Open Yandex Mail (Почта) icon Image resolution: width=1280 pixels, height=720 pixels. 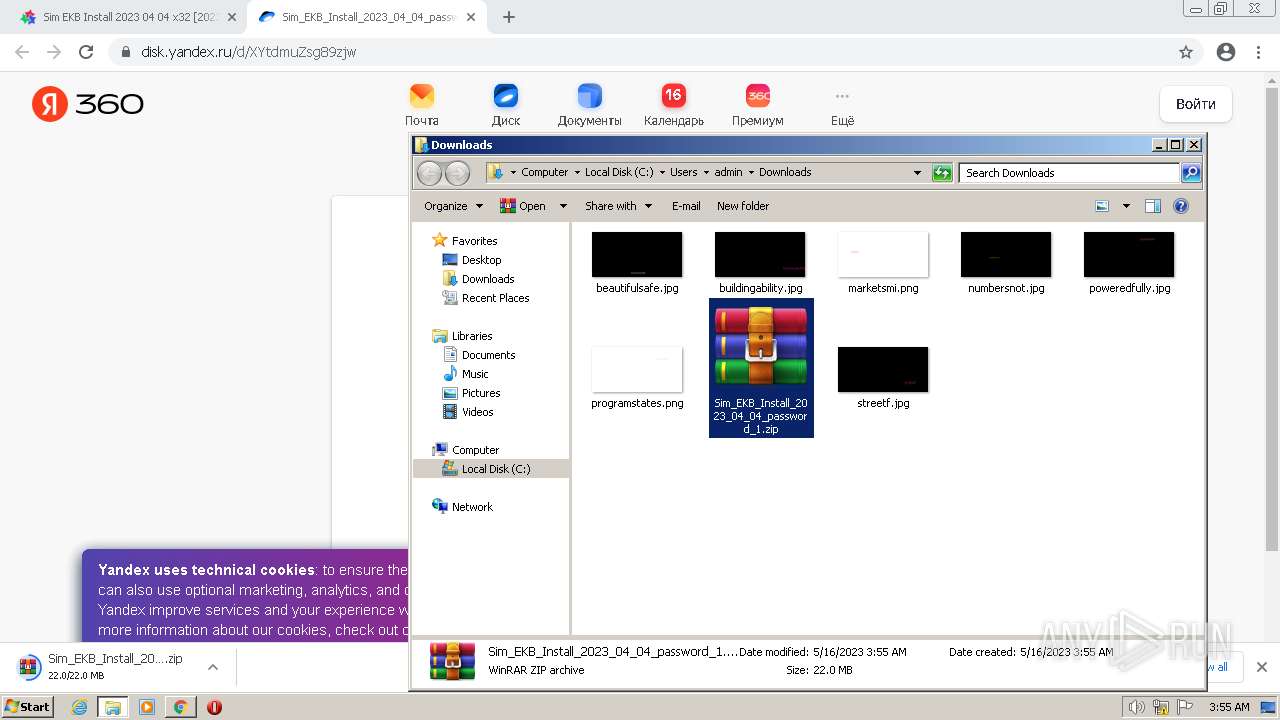click(422, 104)
